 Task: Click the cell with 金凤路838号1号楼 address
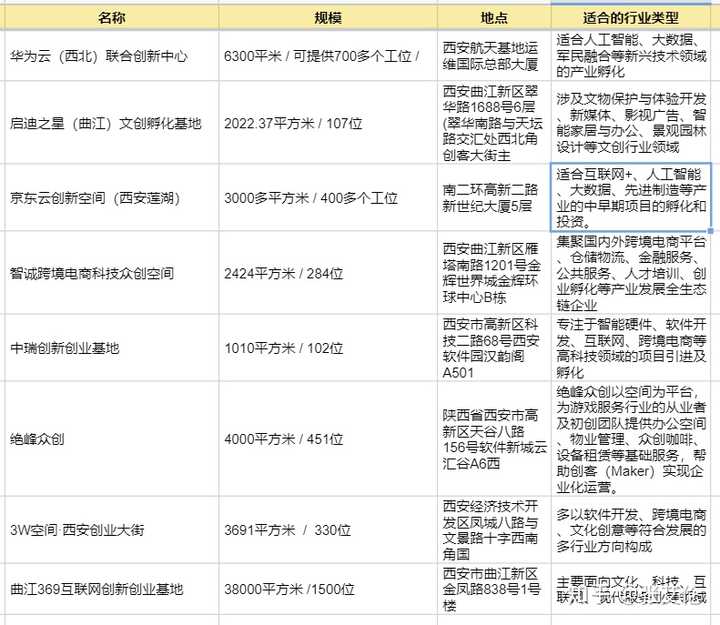494,589
